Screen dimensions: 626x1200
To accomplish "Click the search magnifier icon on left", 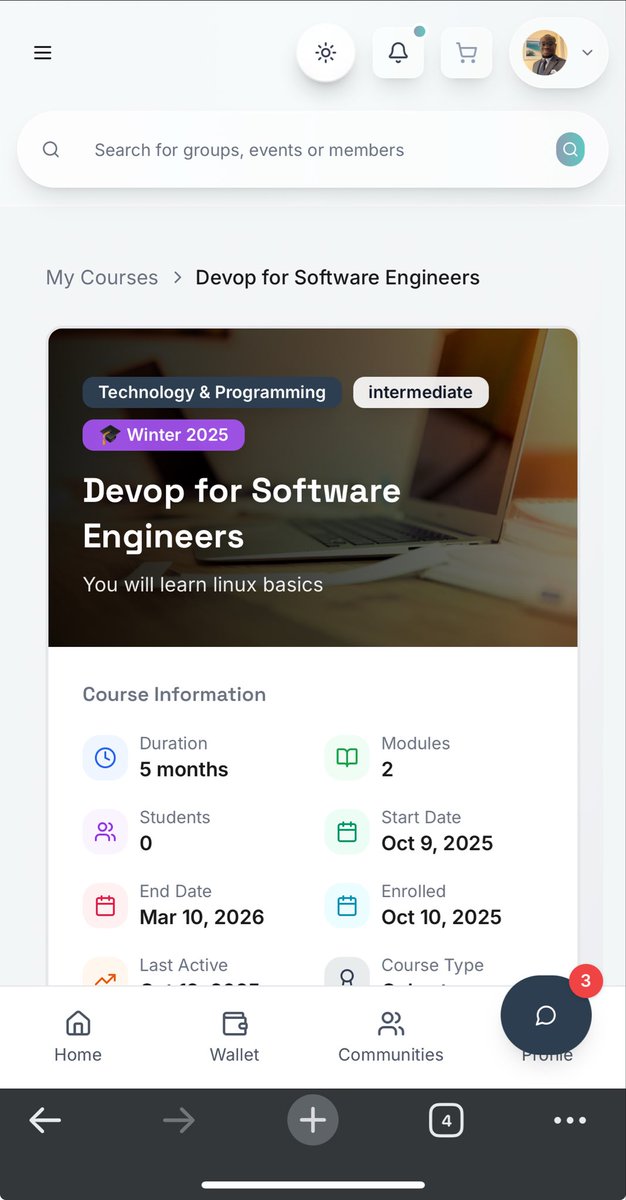I will [51, 150].
